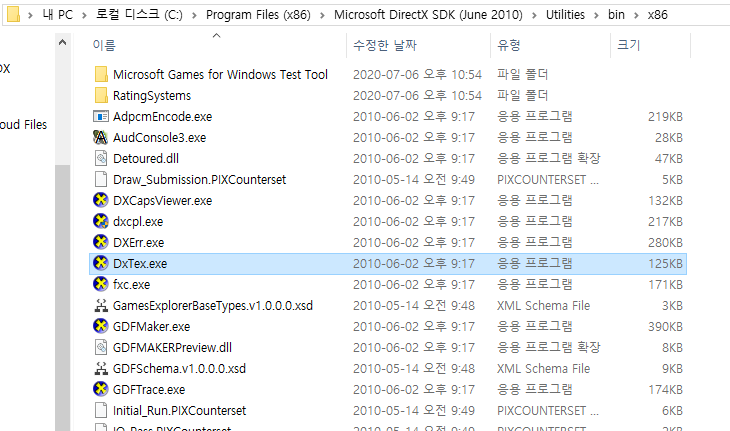
Task: Expand the chevron after Microsoft DirectX SDK (June 2010)
Action: click(534, 15)
